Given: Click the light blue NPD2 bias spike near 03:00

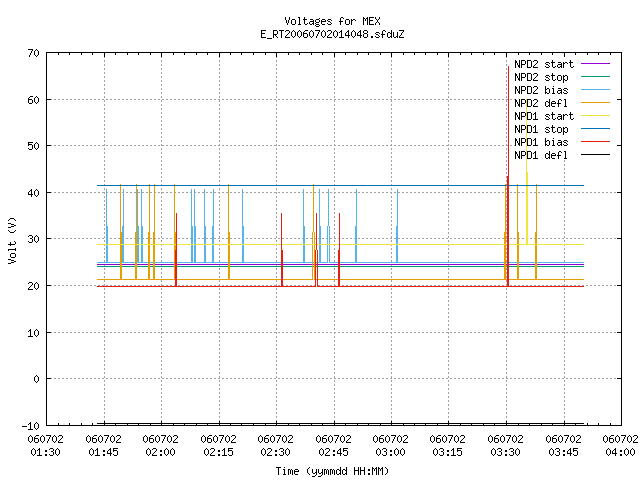Looking at the screenshot, I should [397, 226].
